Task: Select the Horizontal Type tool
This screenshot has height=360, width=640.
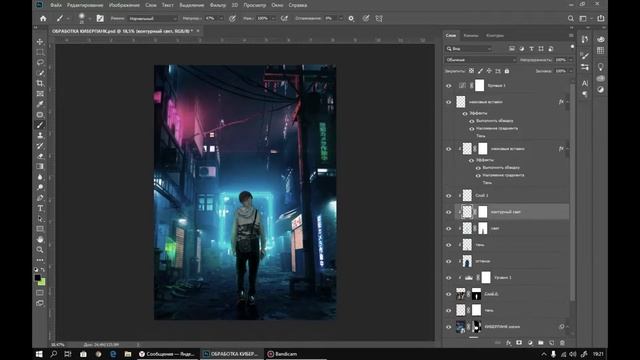Action: click(x=40, y=208)
